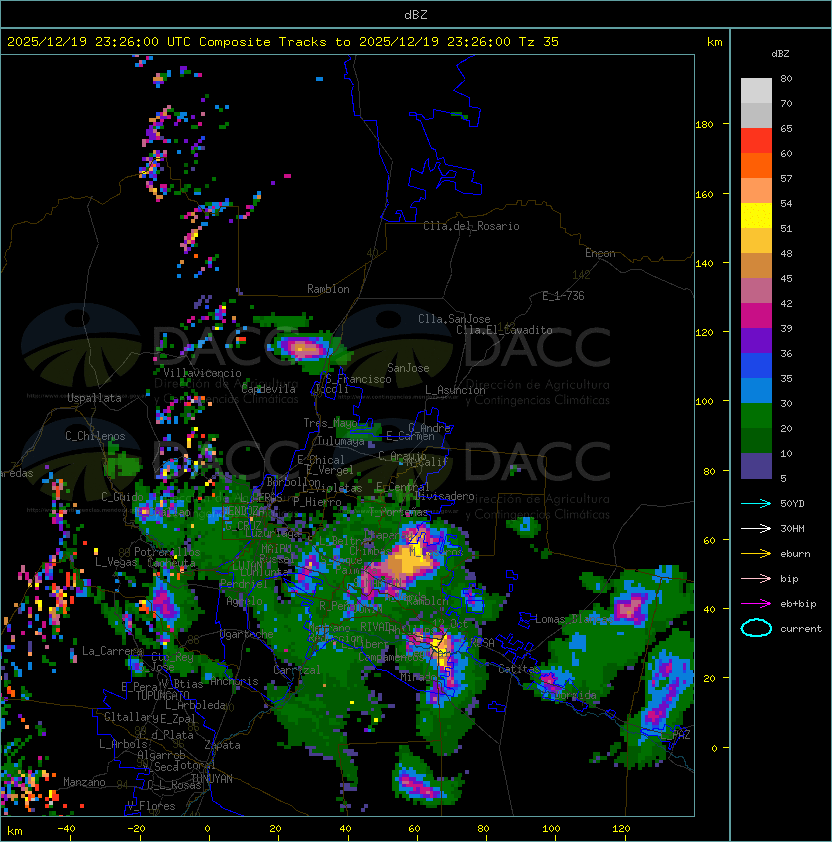The width and height of the screenshot is (832, 842).
Task: Click the Zapata place label
Action: coord(222,745)
